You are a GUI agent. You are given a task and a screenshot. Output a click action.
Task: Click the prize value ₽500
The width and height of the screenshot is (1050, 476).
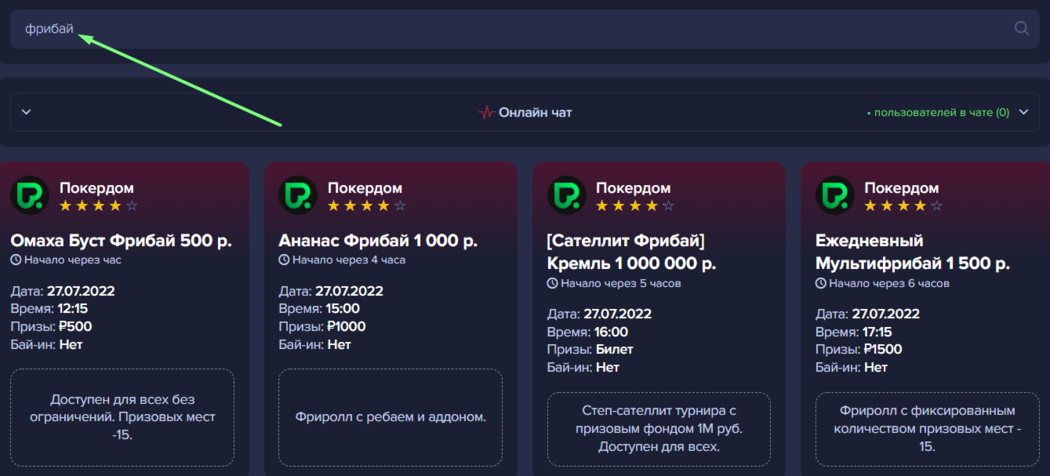(76, 327)
